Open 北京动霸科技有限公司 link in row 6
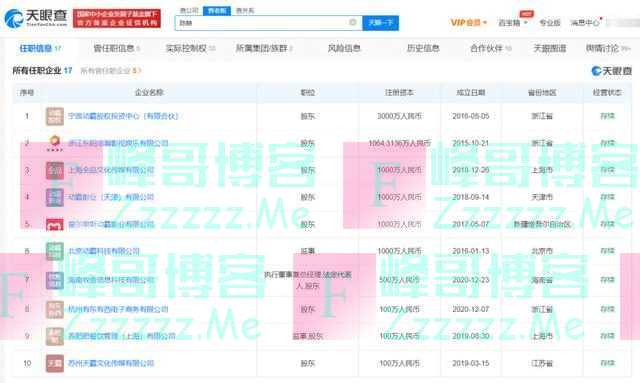This screenshot has height=383, width=640. click(104, 251)
